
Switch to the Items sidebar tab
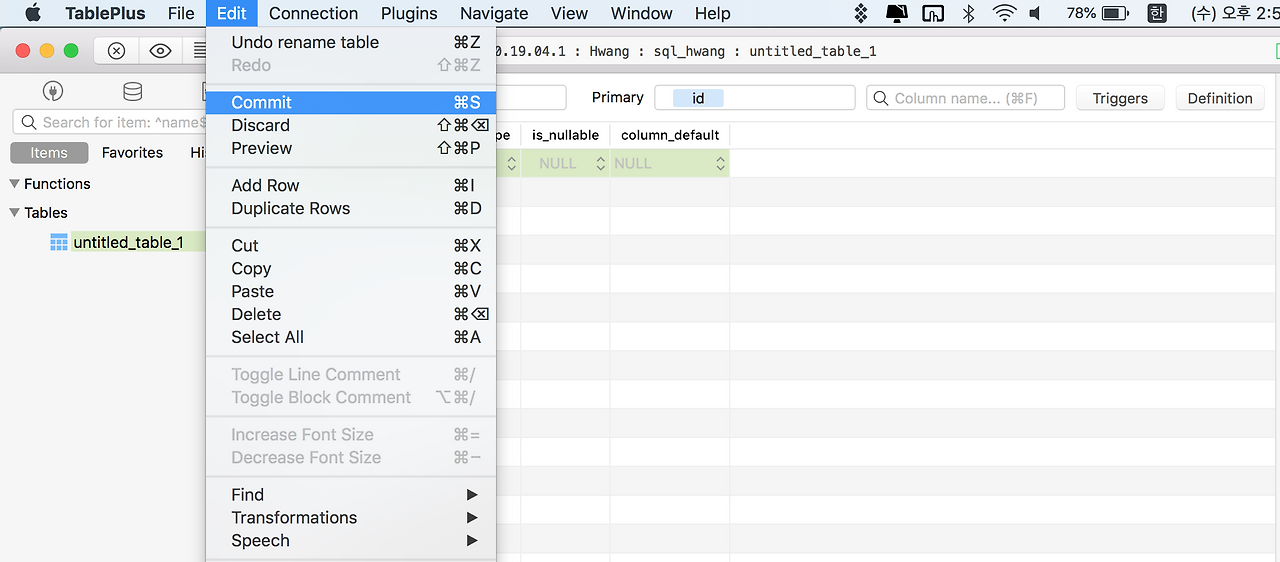coord(49,153)
